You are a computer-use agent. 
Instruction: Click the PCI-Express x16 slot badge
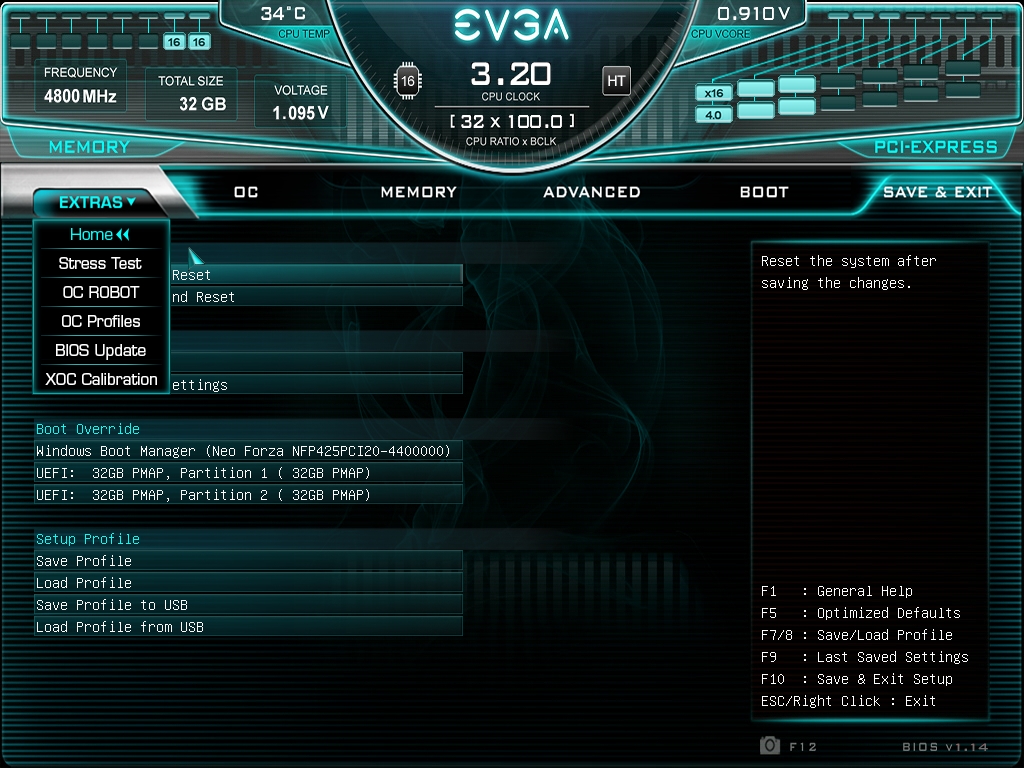(714, 93)
